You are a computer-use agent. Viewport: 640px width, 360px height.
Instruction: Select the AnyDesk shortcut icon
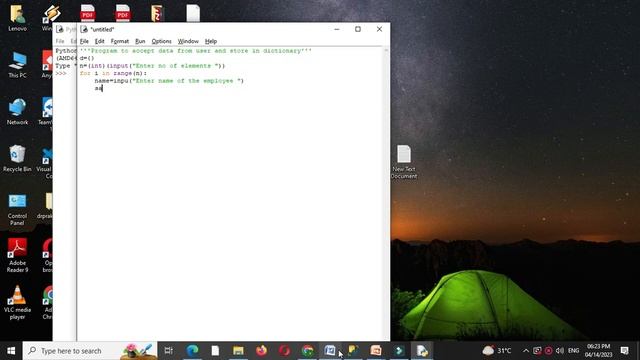47,65
